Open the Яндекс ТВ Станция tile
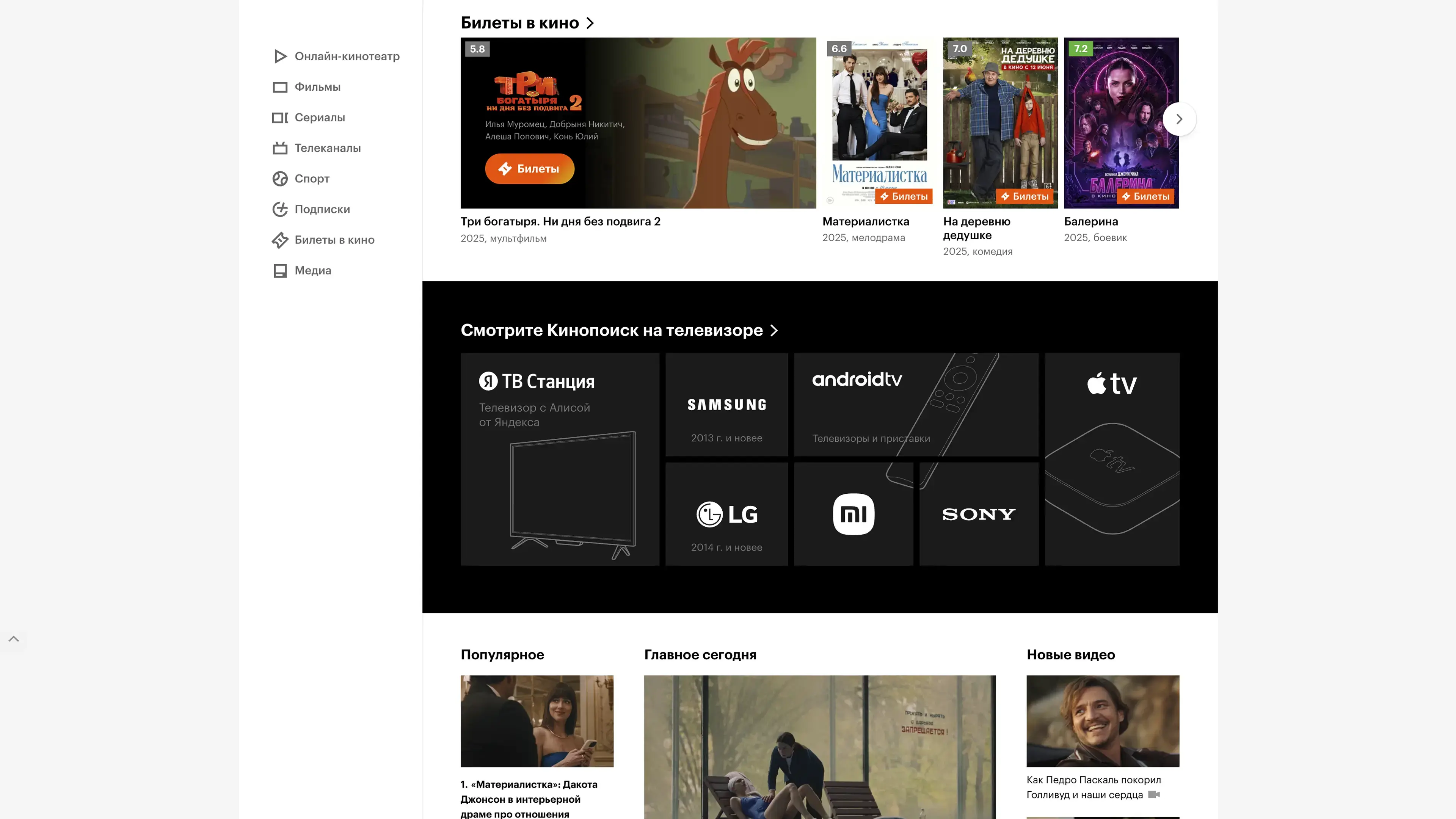Image resolution: width=1456 pixels, height=819 pixels. pos(560,459)
